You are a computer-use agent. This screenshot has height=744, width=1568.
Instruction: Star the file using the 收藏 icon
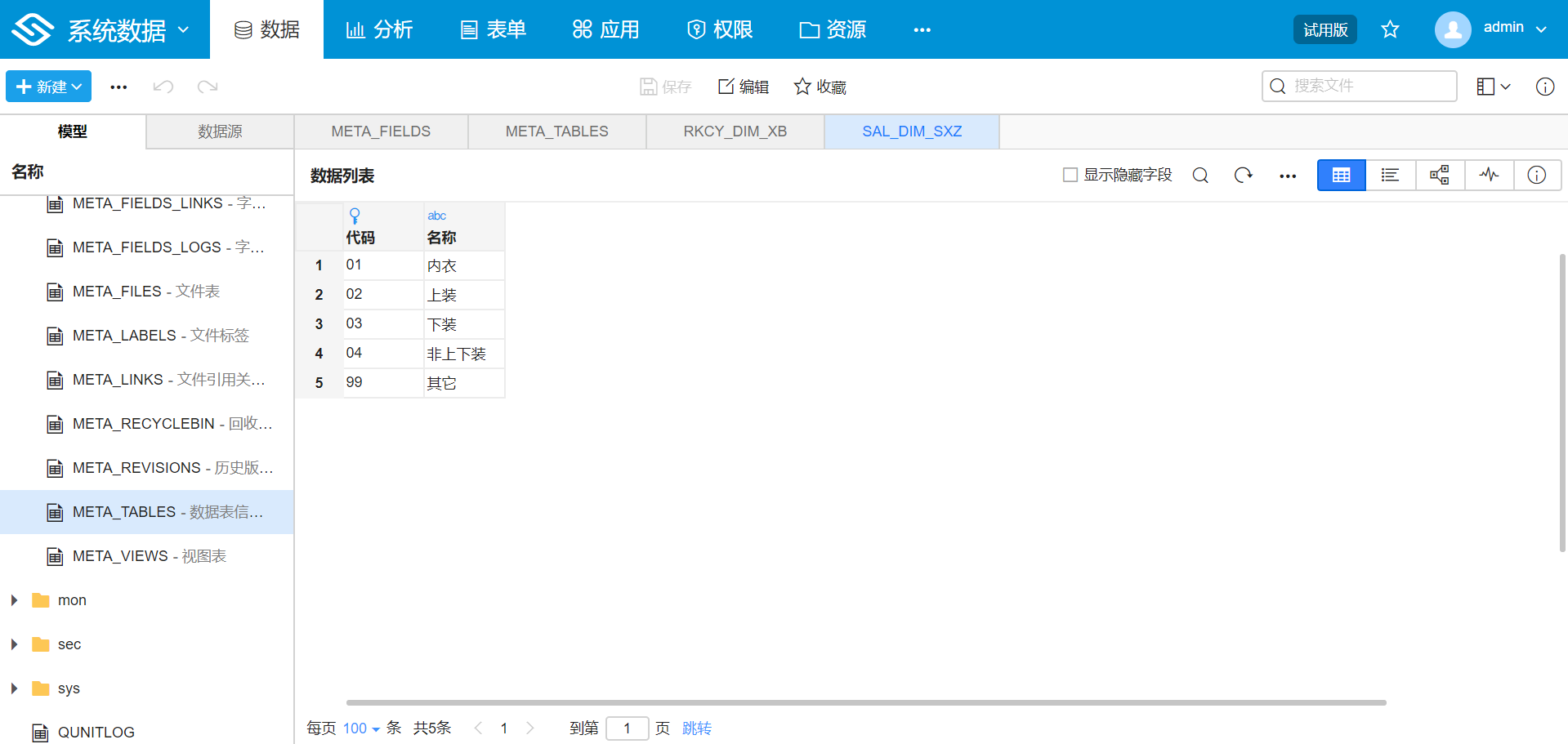pos(820,87)
